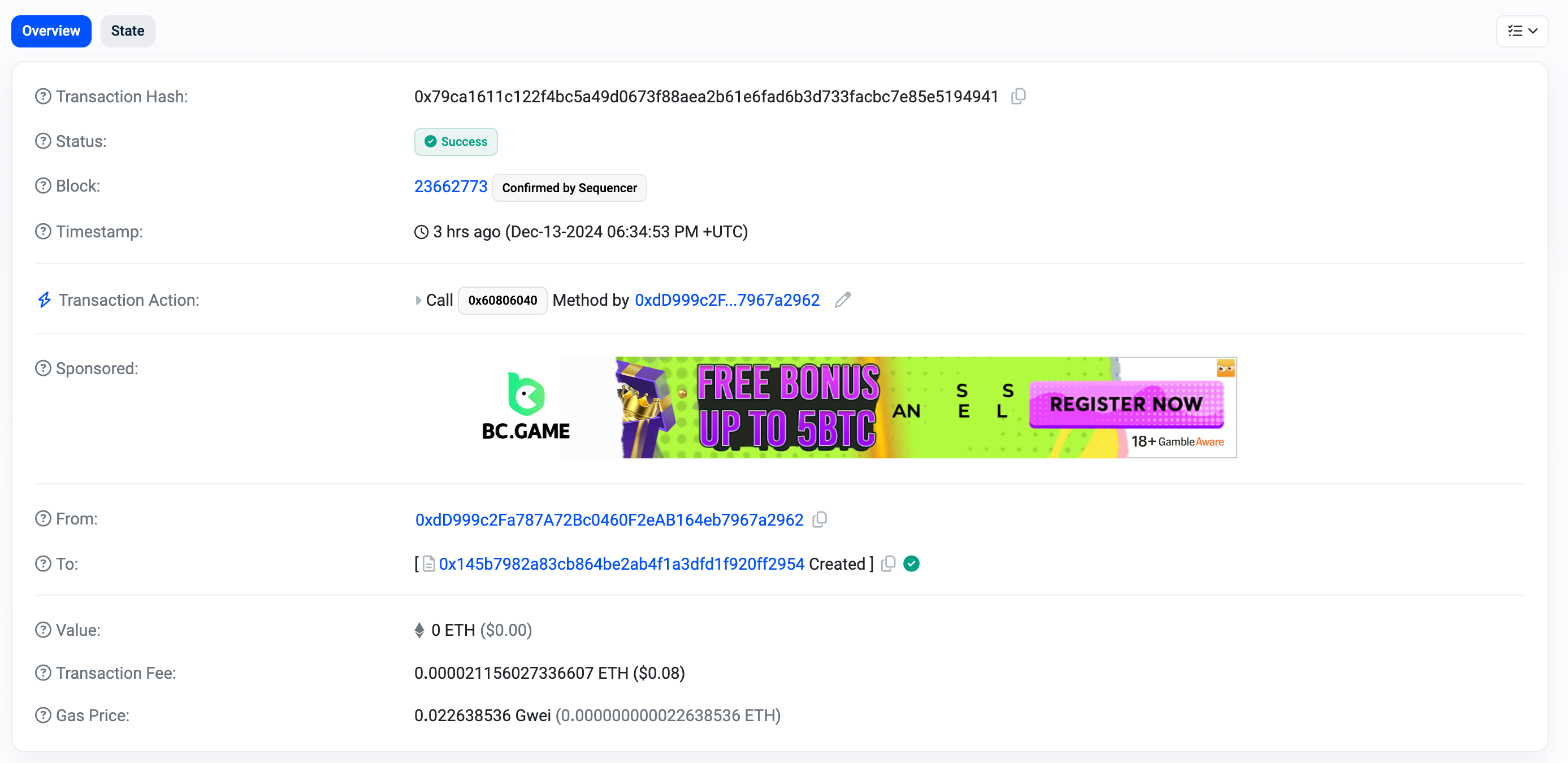The image size is (1568, 763).
Task: Click the help icon next to Transaction Fee
Action: click(43, 673)
